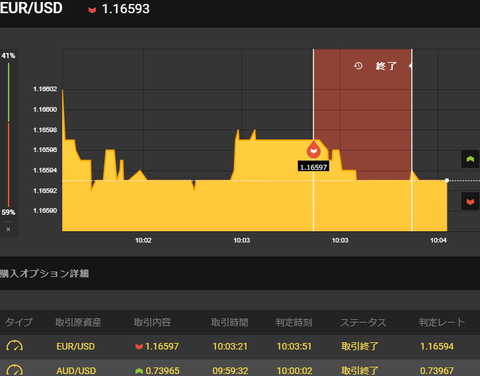Click the 取引内容 column header
The image size is (480, 376).
point(152,322)
